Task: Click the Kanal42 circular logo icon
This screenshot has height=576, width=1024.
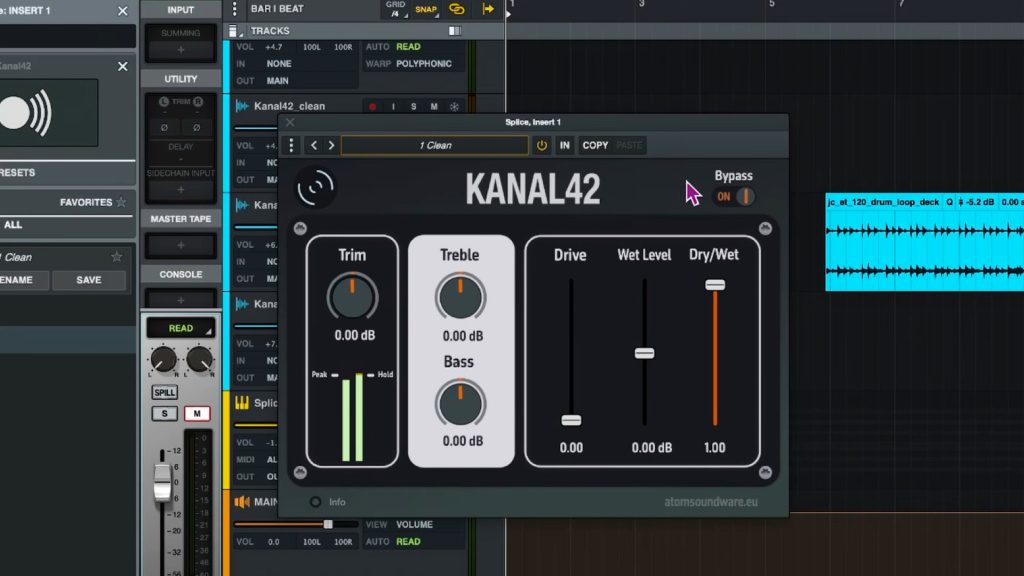Action: [315, 187]
